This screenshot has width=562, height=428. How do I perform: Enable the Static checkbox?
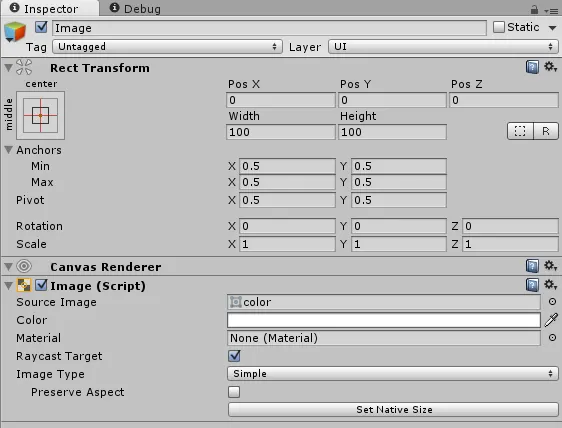pos(499,27)
